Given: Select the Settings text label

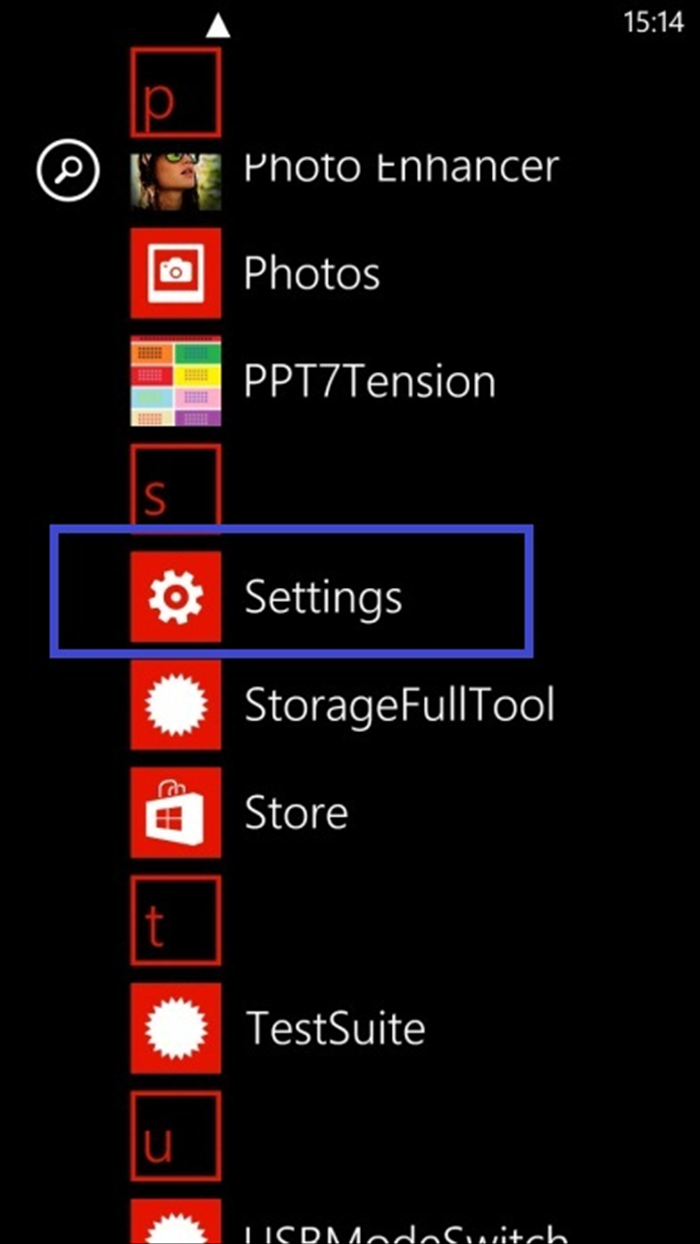Looking at the screenshot, I should (323, 597).
